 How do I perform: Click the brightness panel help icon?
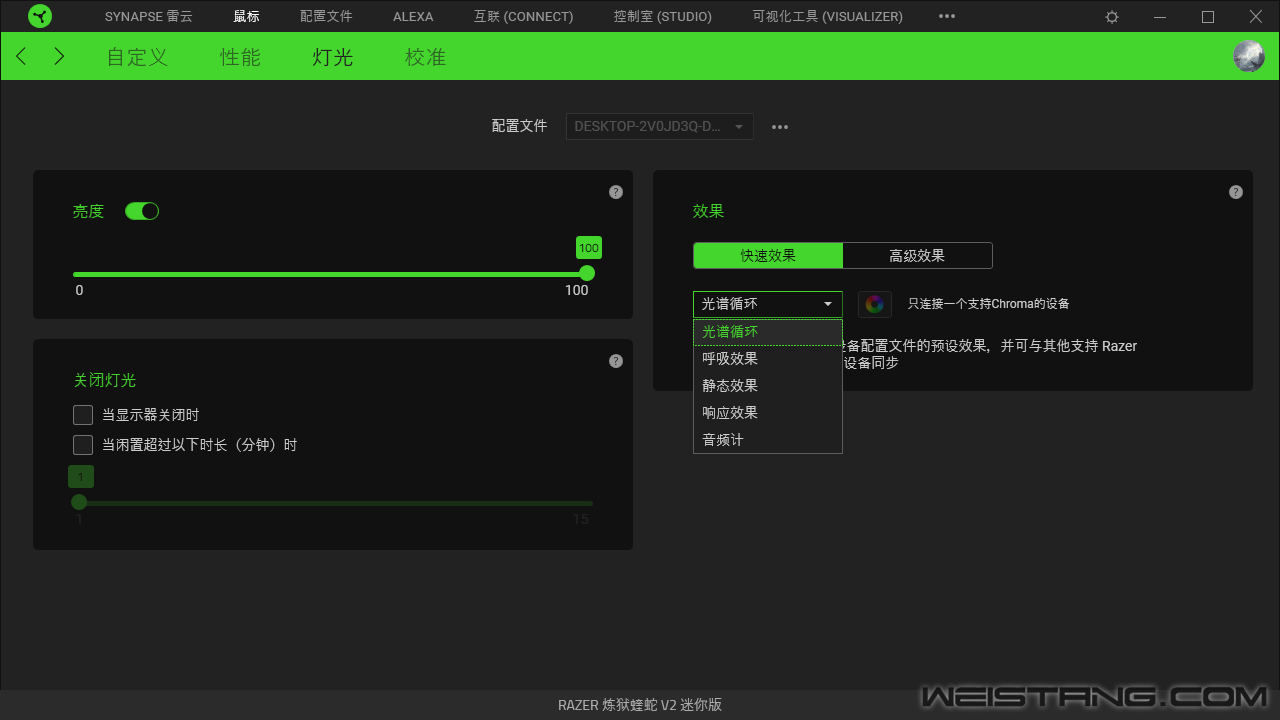(616, 192)
